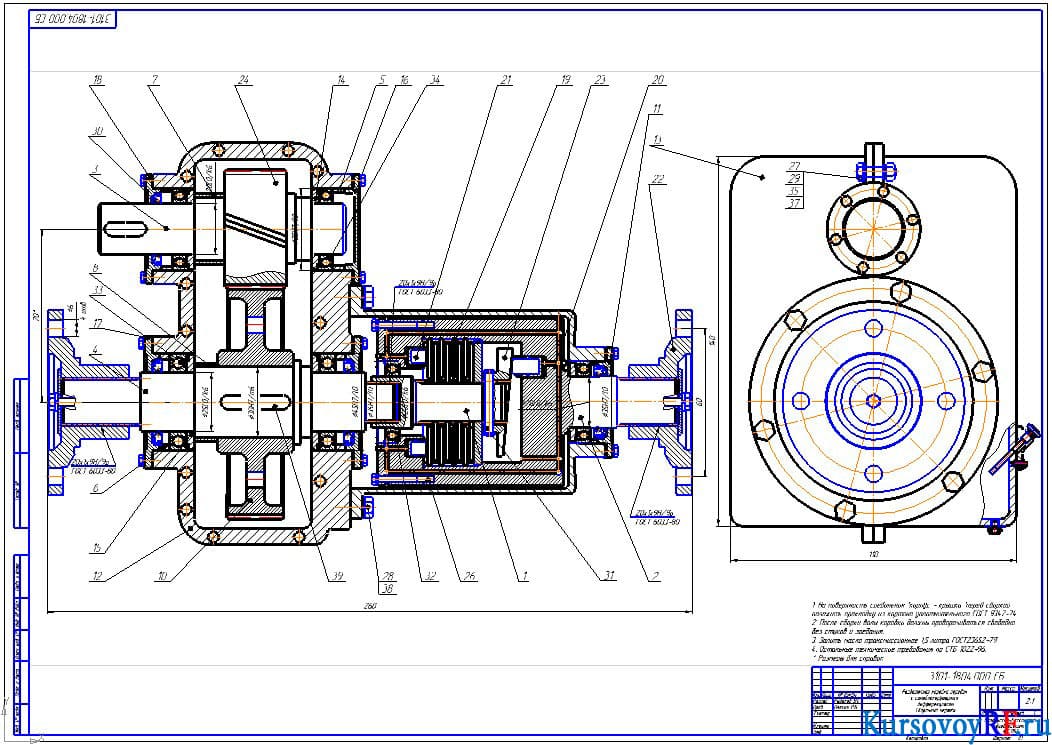The image size is (1052, 745).
Task: Click part callout number 7
Action: (155, 80)
